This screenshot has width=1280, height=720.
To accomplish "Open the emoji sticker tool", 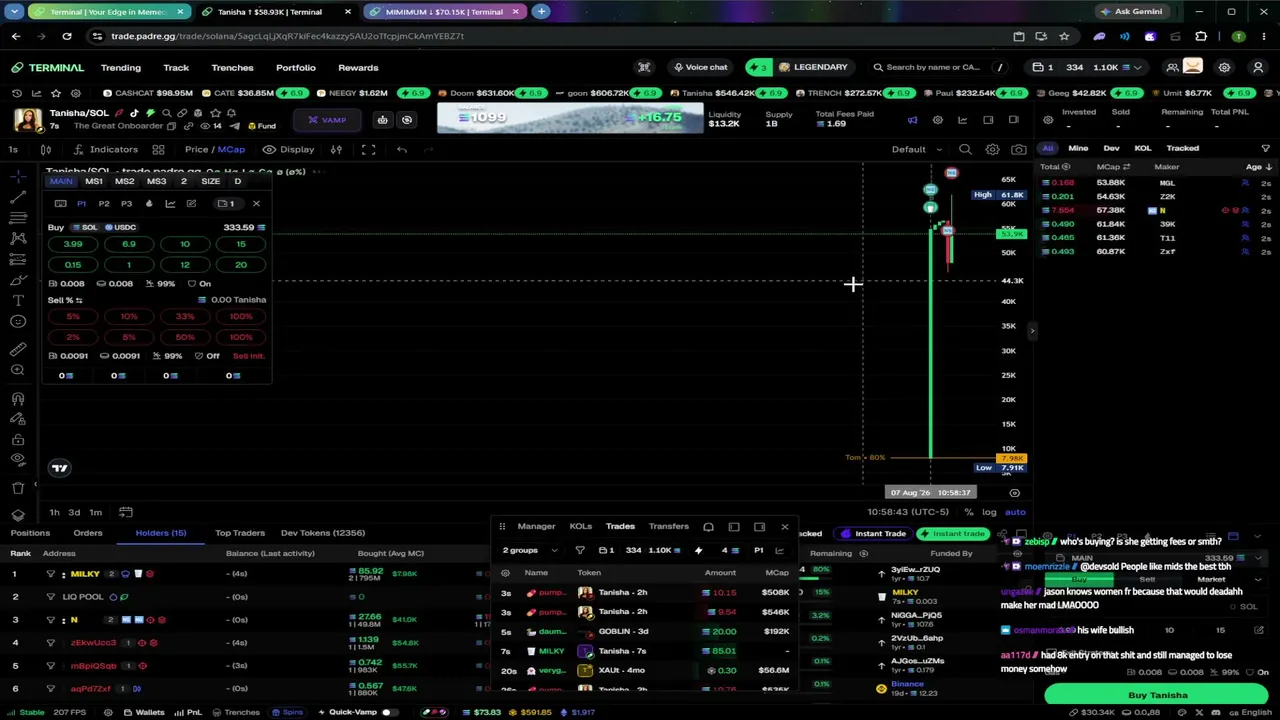I will click(x=18, y=321).
